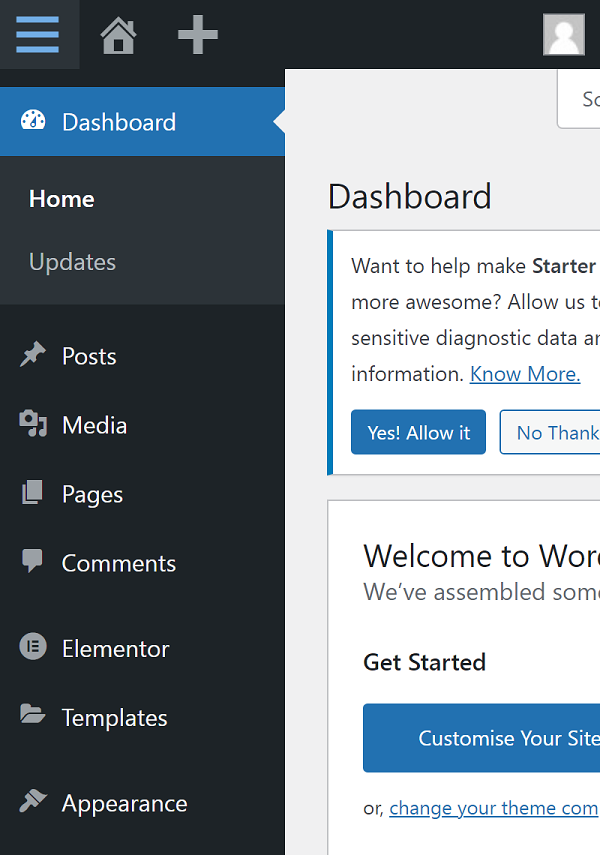Click the Elementor logo icon
This screenshot has height=855, width=600.
pos(33,648)
